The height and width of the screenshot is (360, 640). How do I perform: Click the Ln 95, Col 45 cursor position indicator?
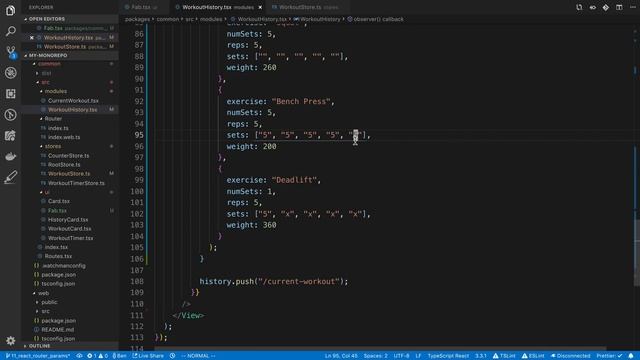point(341,356)
